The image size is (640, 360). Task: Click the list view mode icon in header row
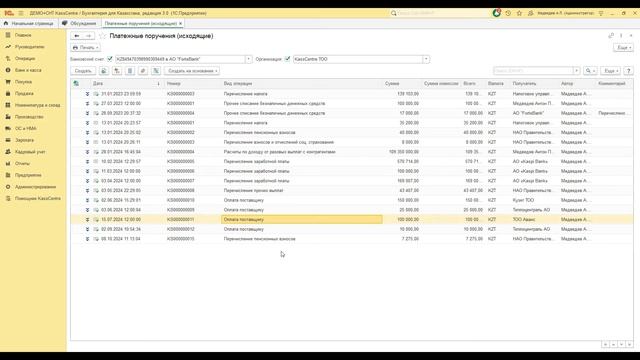tap(76, 83)
